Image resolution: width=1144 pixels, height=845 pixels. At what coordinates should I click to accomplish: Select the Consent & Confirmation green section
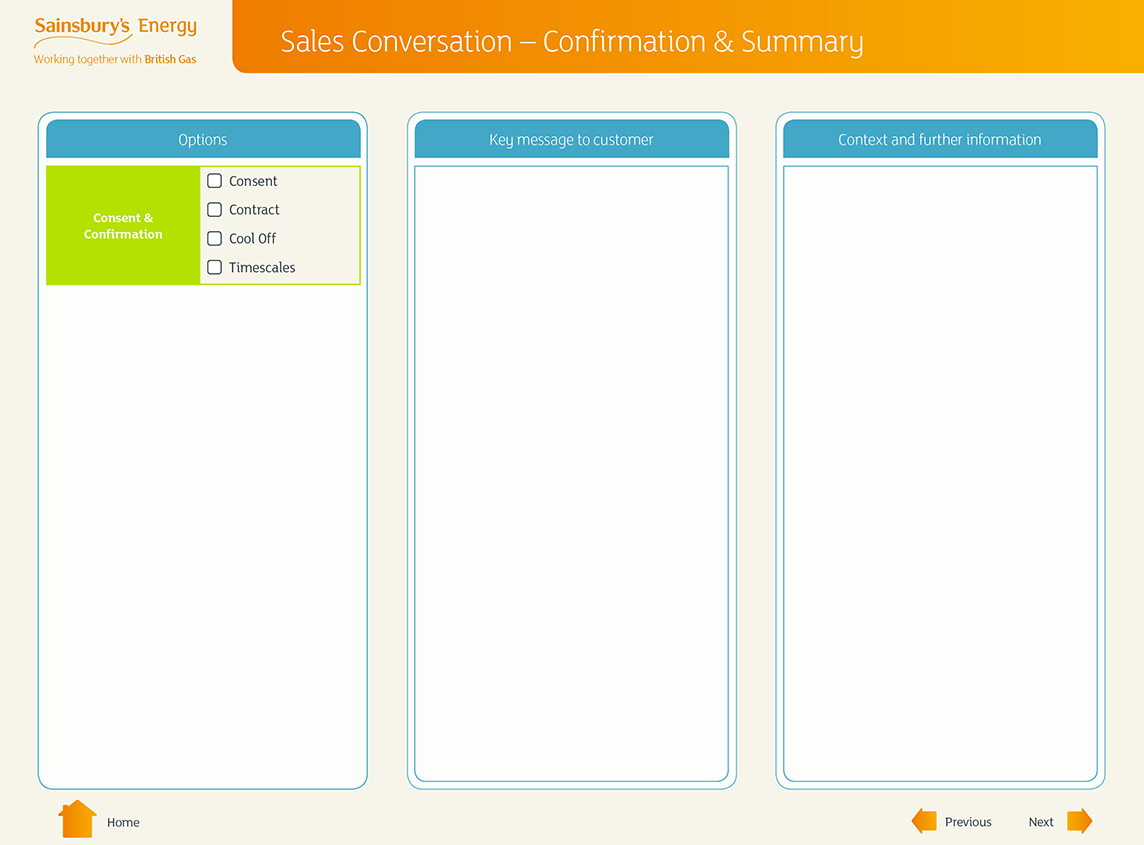tap(123, 226)
